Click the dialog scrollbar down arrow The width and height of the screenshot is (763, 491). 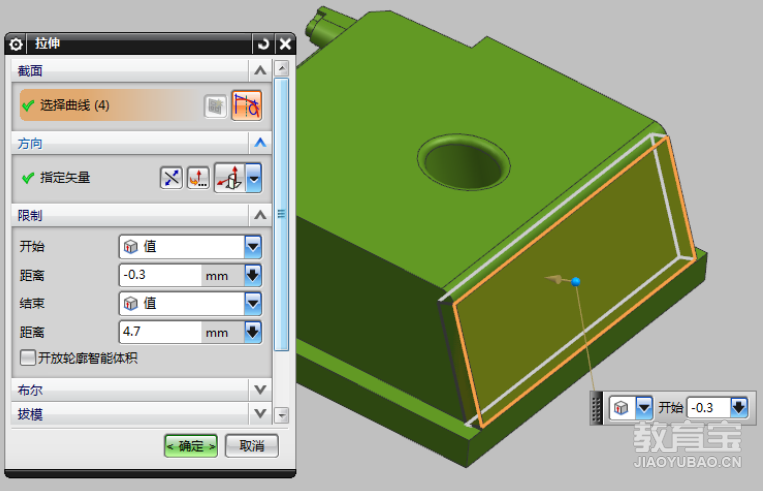click(282, 416)
